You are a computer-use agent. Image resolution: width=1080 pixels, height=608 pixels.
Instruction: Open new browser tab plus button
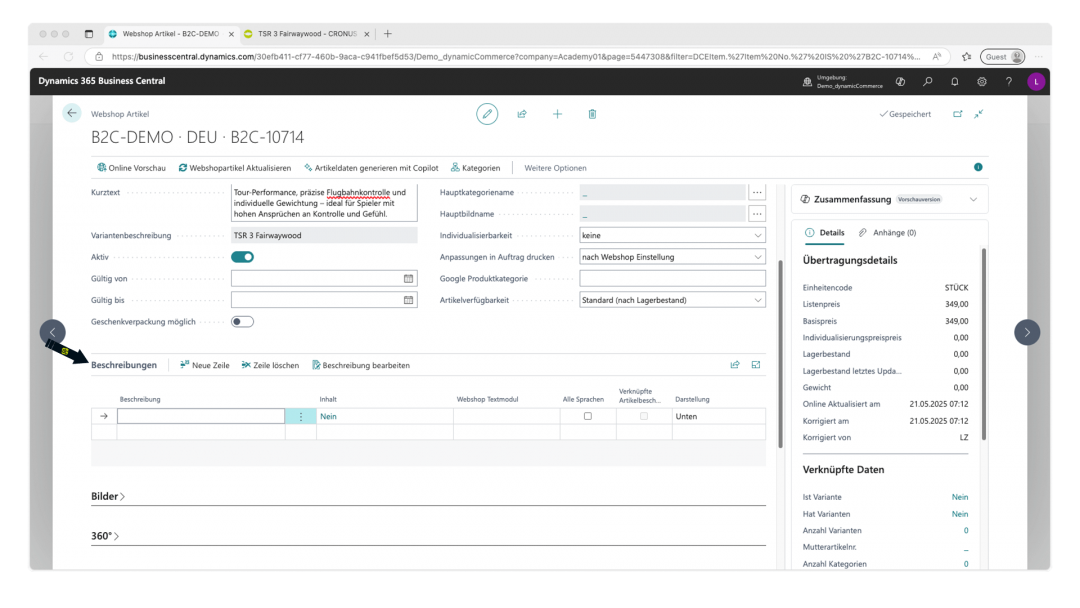coord(388,34)
